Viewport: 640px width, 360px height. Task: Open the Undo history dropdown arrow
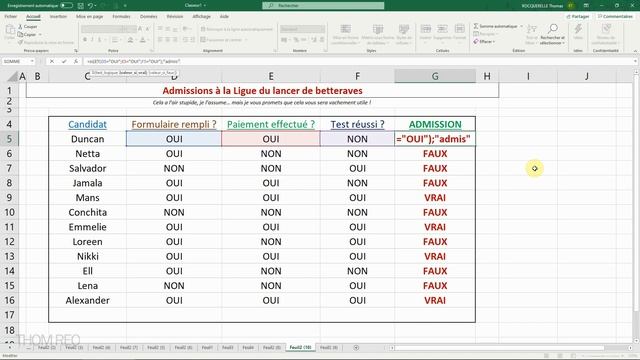coord(96,6)
